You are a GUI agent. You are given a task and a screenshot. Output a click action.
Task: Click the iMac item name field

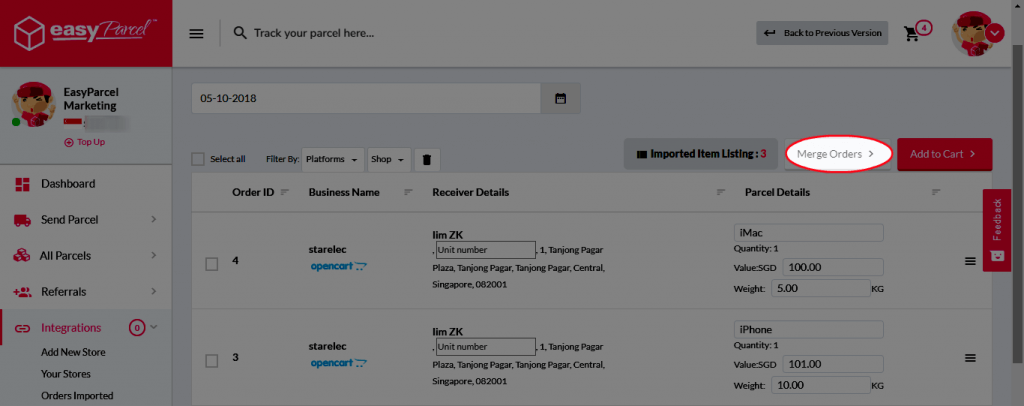click(x=808, y=233)
